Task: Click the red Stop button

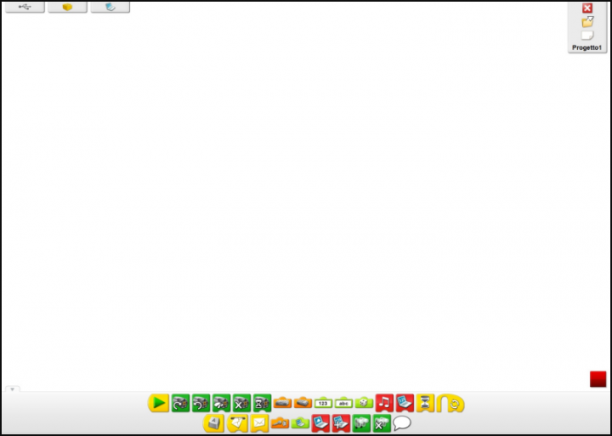Action: tap(598, 379)
